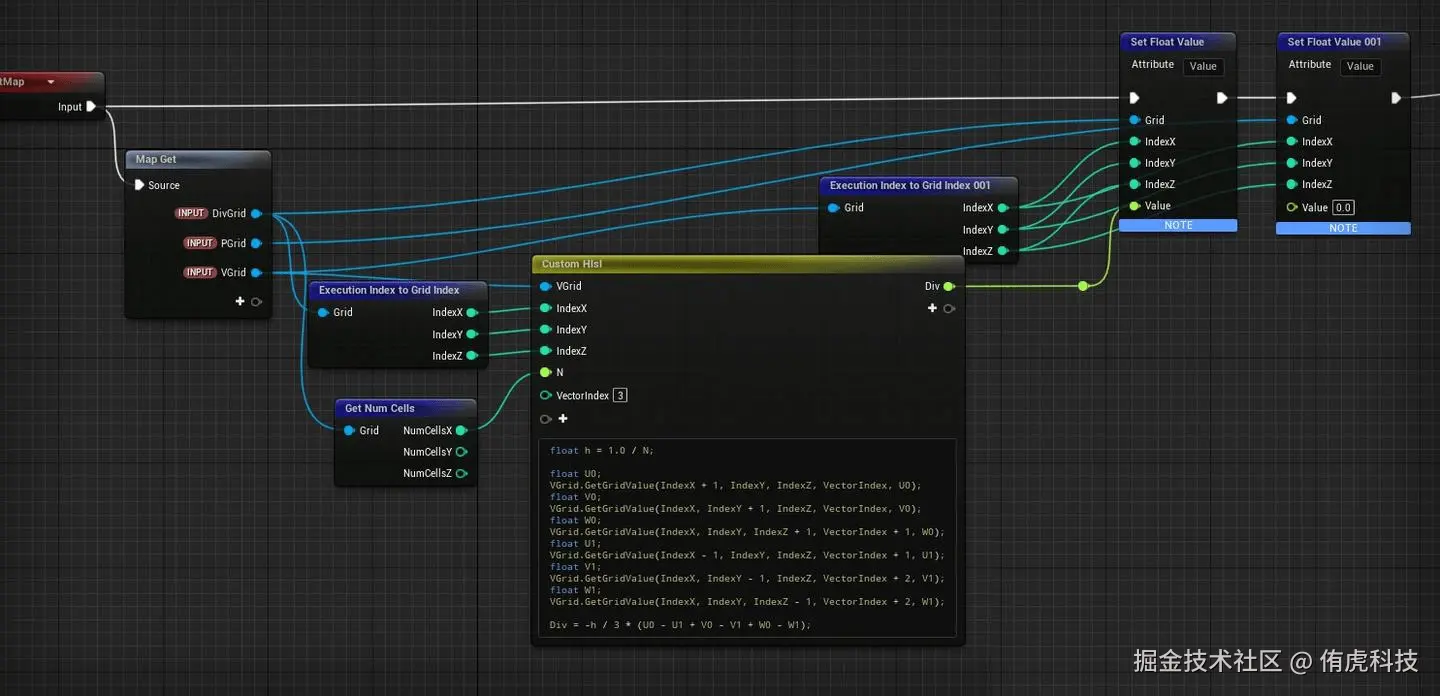Select the Source execution pin on Map Get
Image resolution: width=1440 pixels, height=696 pixels.
[x=139, y=185]
